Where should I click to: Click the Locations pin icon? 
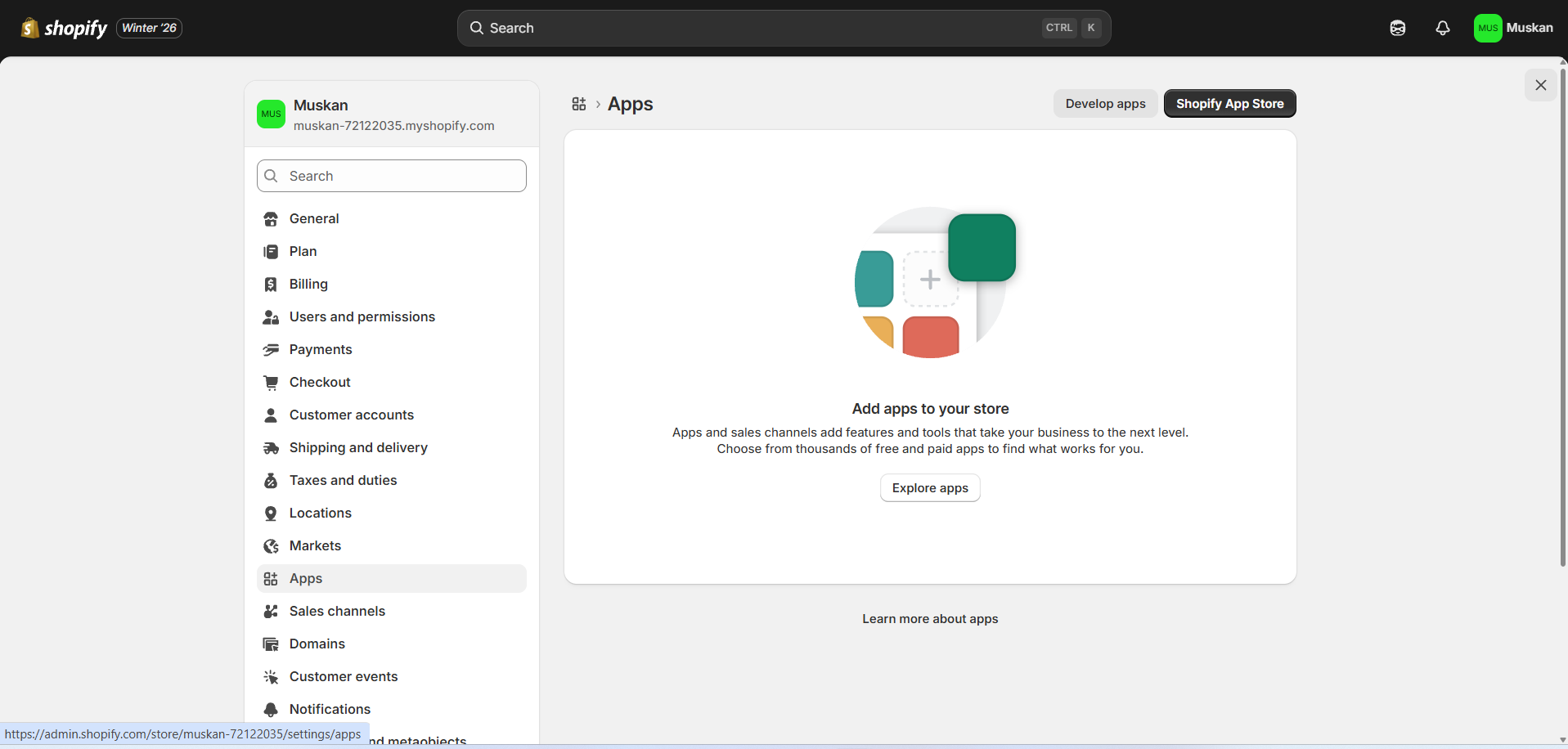coord(271,514)
